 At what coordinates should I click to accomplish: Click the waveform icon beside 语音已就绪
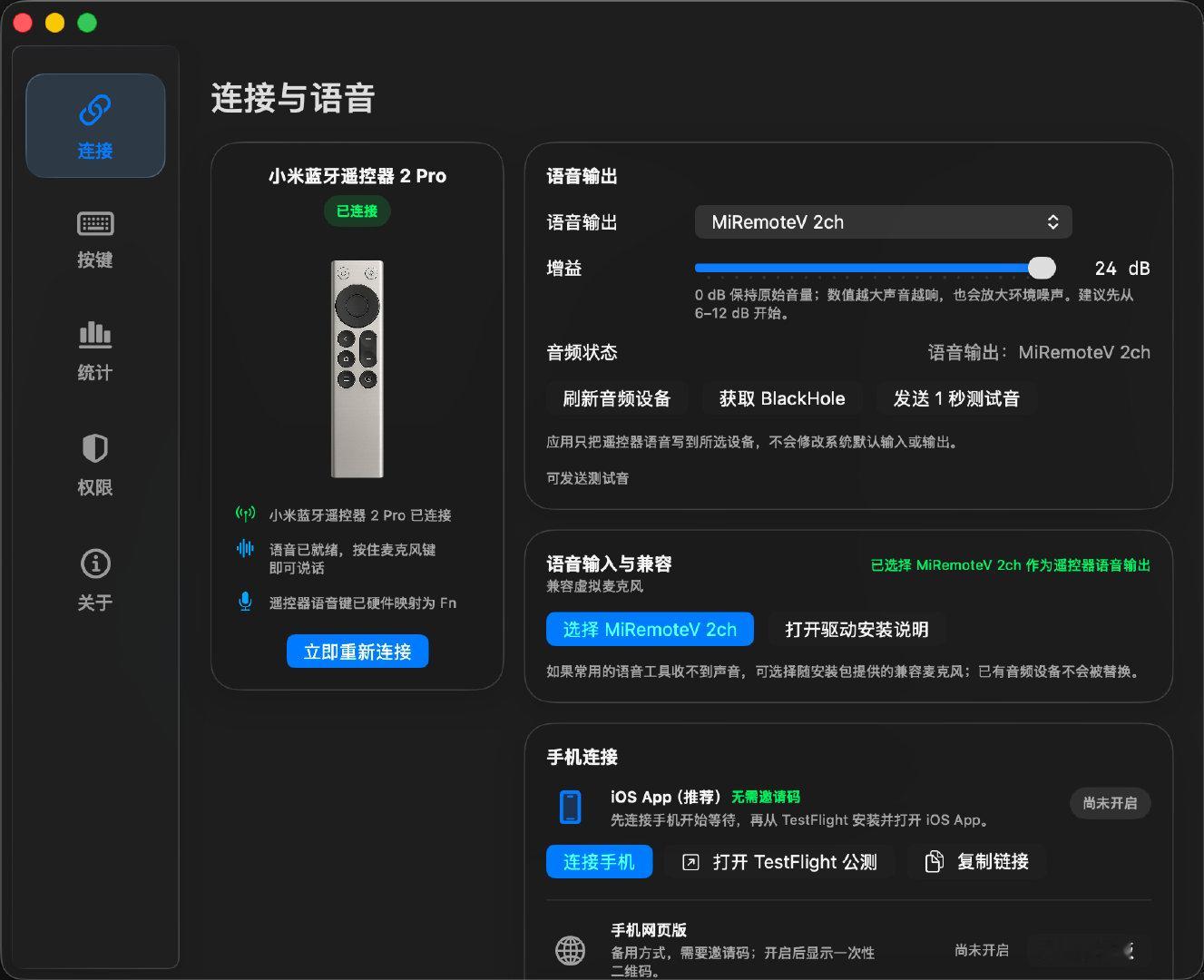pos(245,548)
